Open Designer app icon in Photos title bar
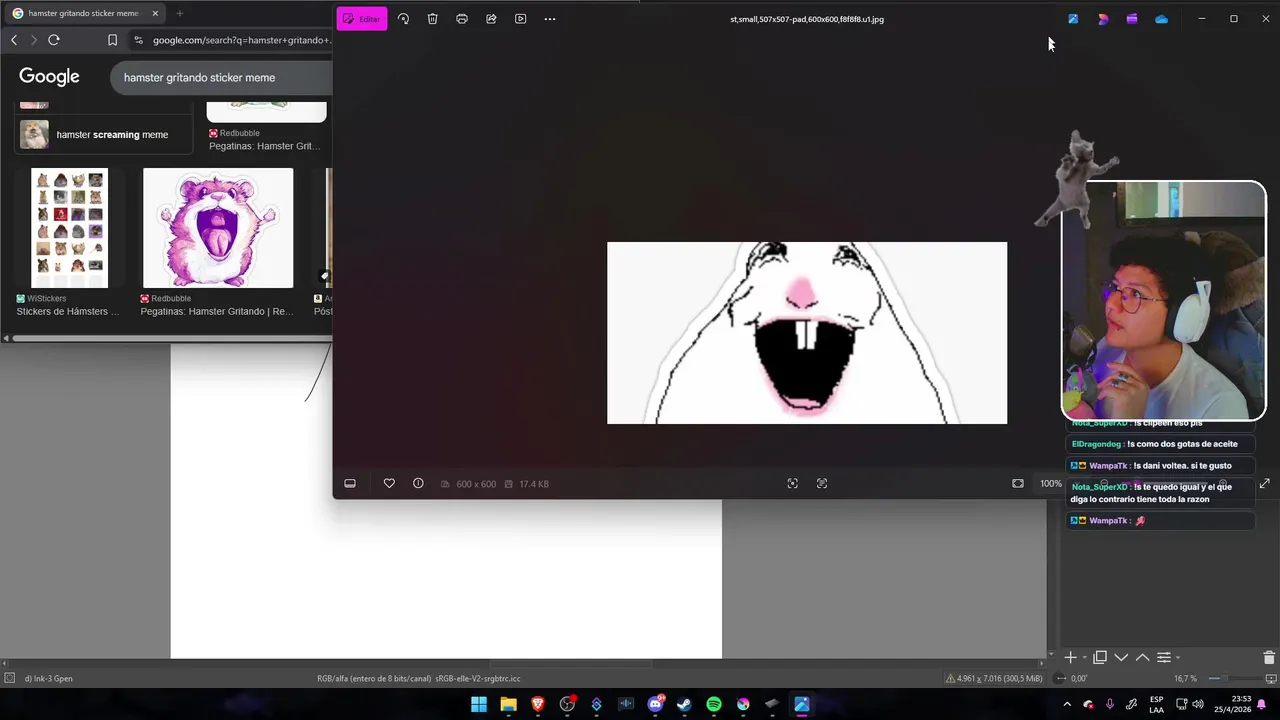1280x720 pixels. [x=1103, y=19]
